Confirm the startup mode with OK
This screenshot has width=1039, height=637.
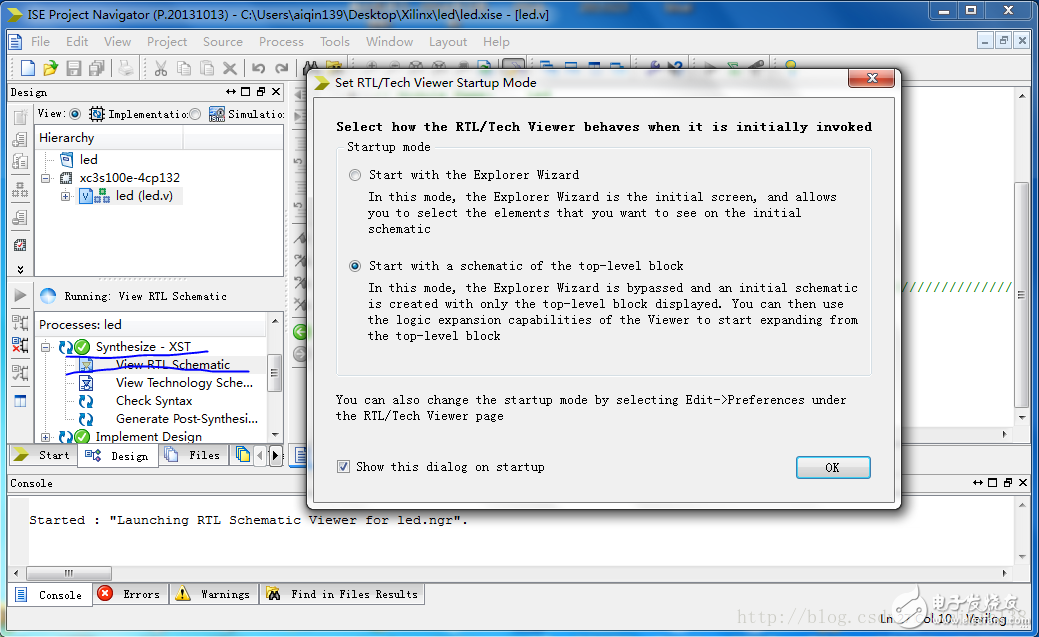[x=833, y=467]
